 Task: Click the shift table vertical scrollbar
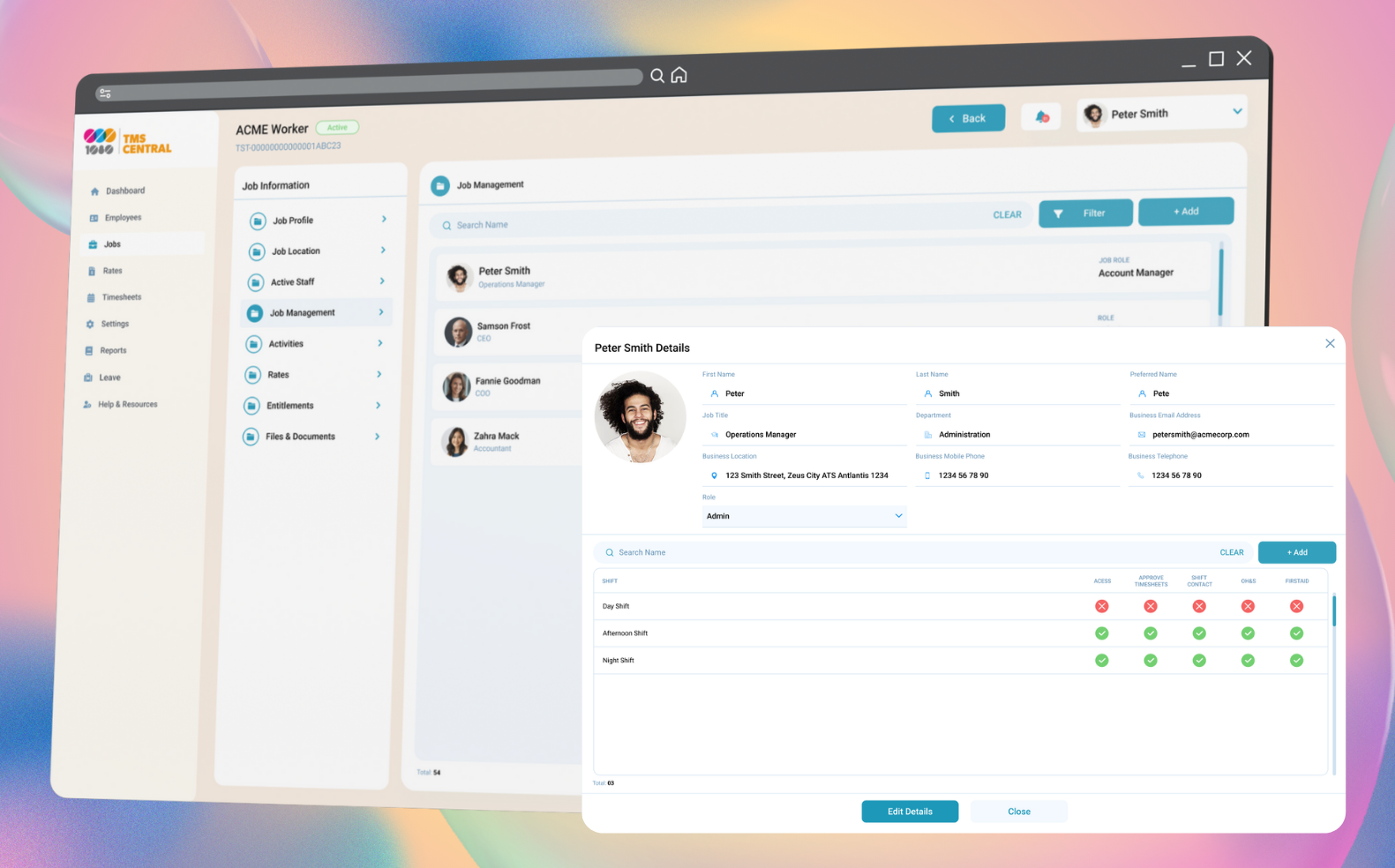pyautogui.click(x=1333, y=611)
